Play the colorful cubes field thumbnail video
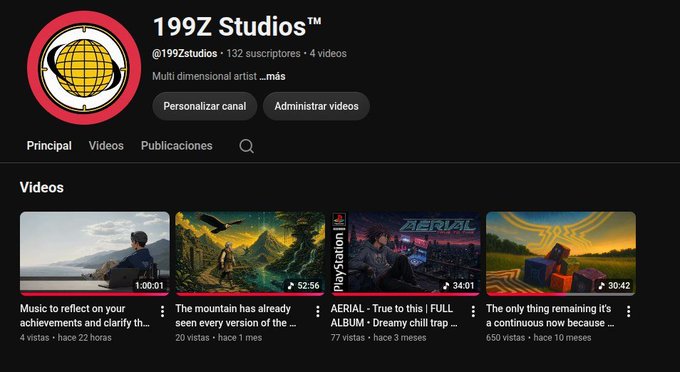This screenshot has width=680, height=372. pos(561,253)
